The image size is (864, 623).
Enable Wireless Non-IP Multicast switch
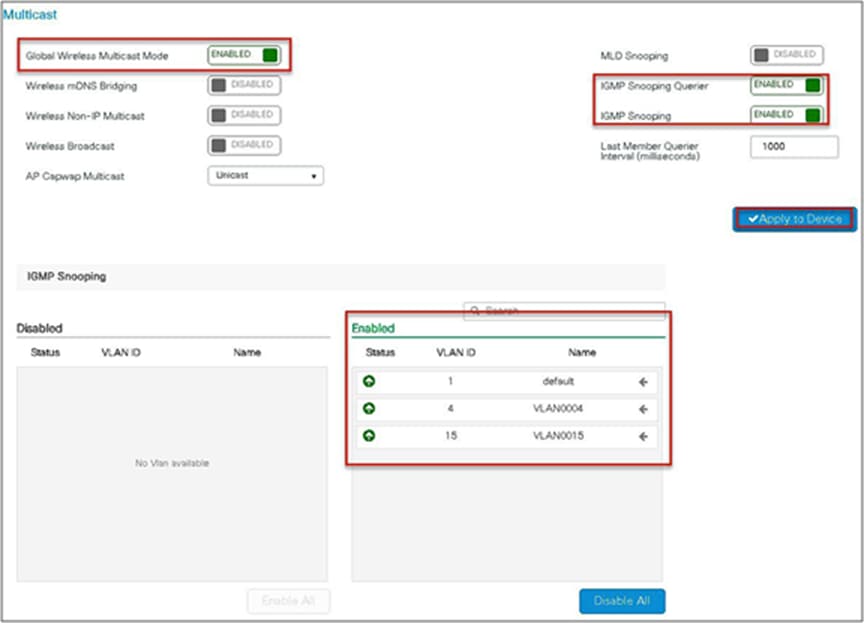pyautogui.click(x=244, y=115)
